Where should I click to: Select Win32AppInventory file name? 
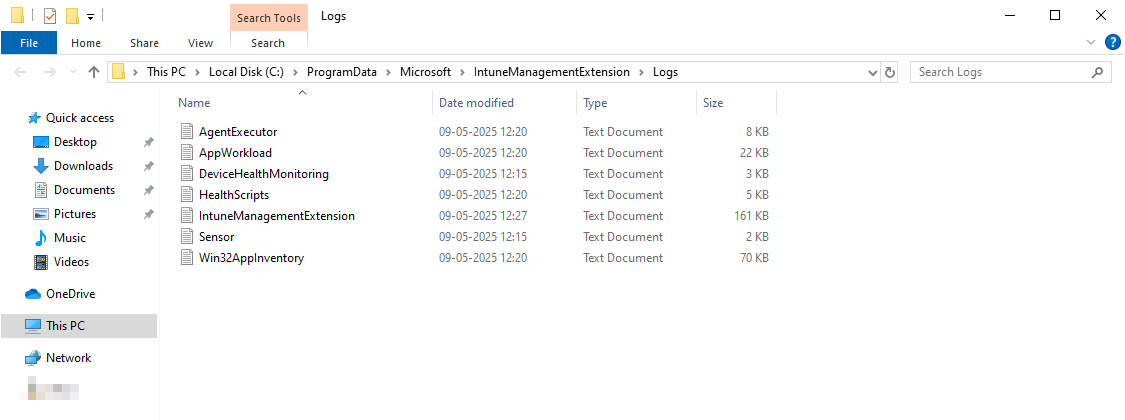(x=251, y=258)
